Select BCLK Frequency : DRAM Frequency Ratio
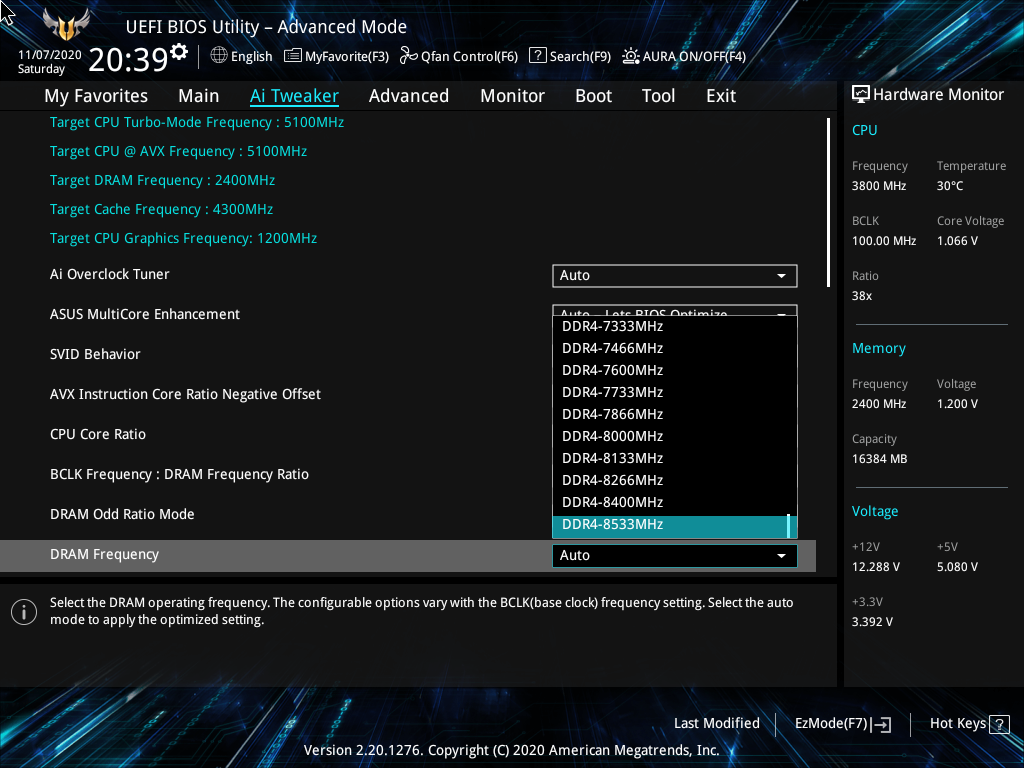1024x768 pixels. pos(180,475)
